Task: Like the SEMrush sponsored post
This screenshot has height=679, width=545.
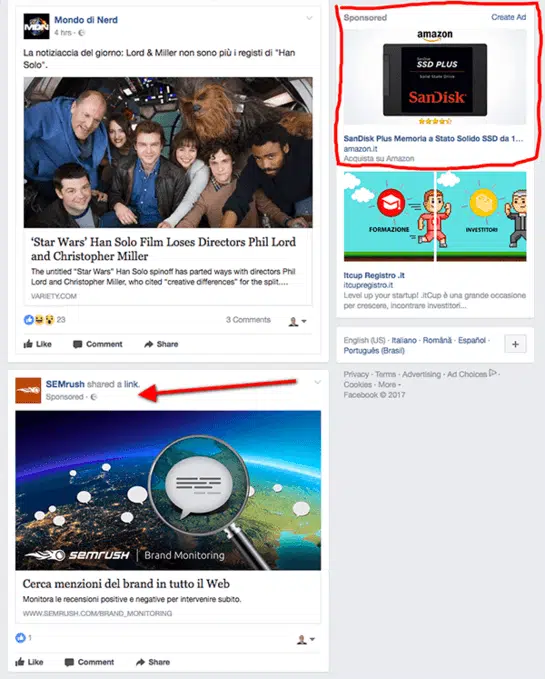Action: (29, 662)
